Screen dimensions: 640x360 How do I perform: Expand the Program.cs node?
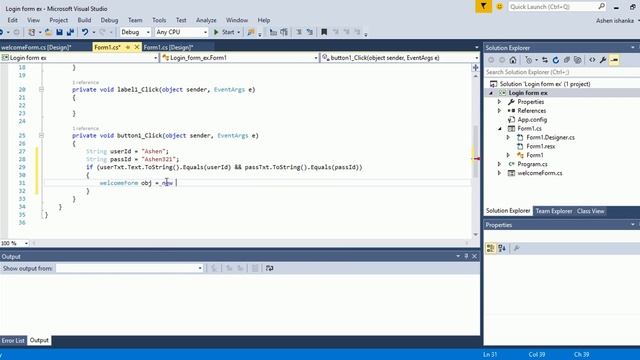(x=499, y=164)
